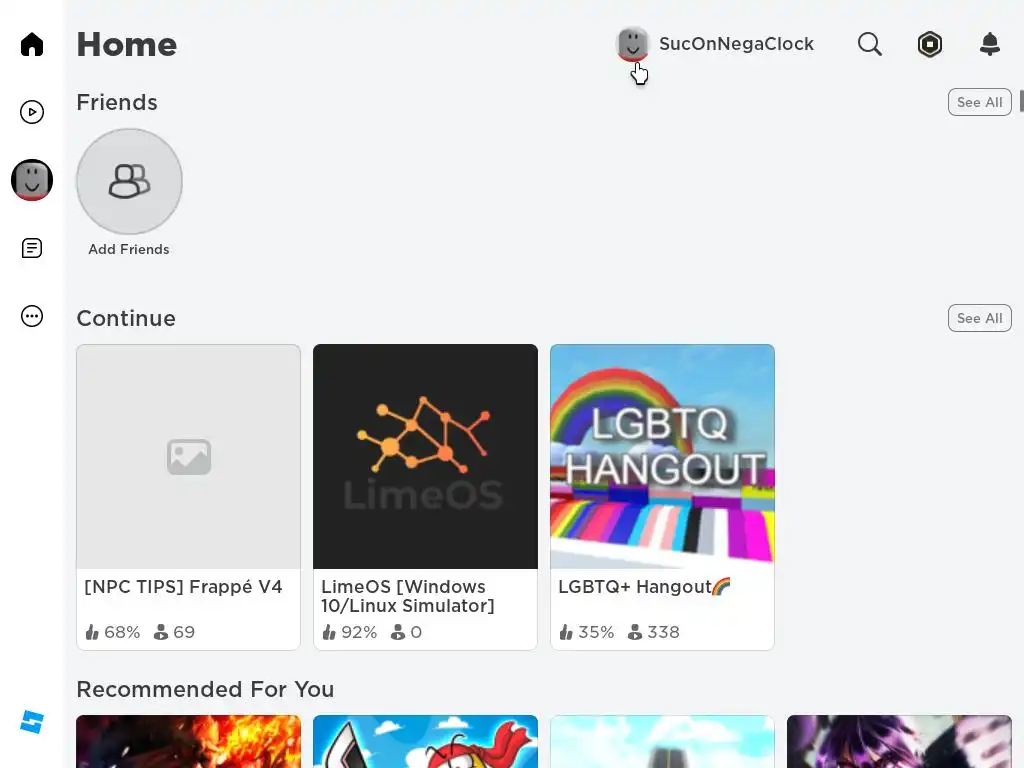Click See All for Friends

[980, 102]
